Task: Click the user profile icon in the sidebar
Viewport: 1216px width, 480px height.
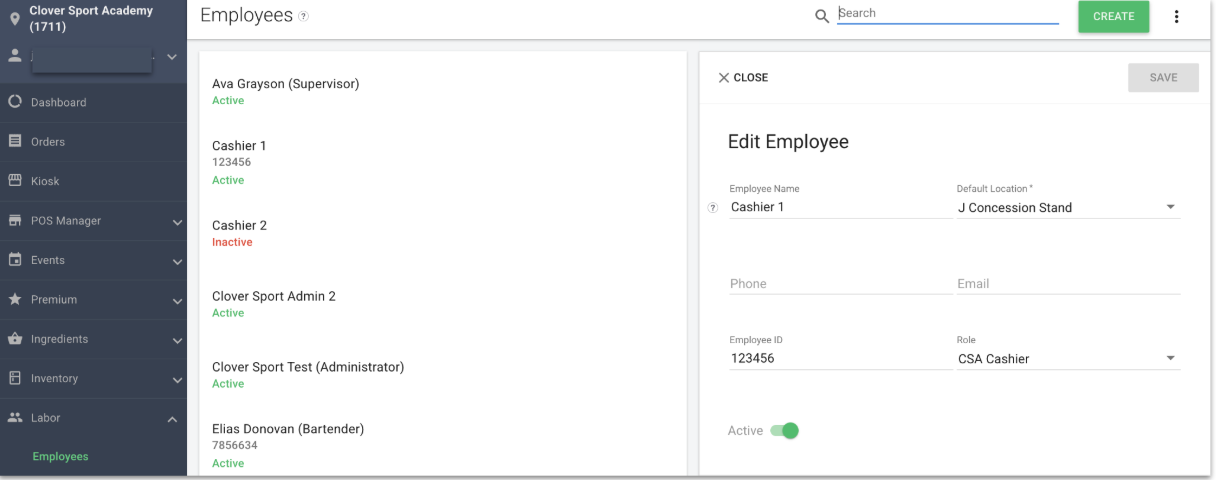Action: click(x=15, y=56)
